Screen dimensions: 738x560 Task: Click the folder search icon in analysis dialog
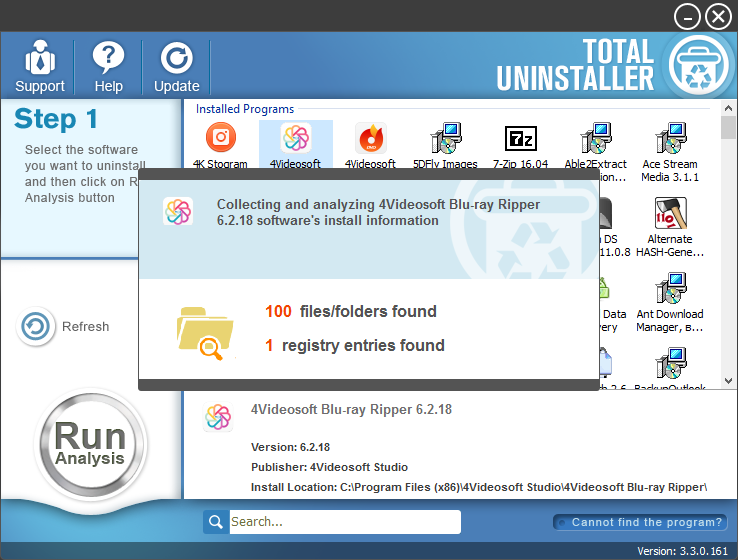pyautogui.click(x=205, y=333)
